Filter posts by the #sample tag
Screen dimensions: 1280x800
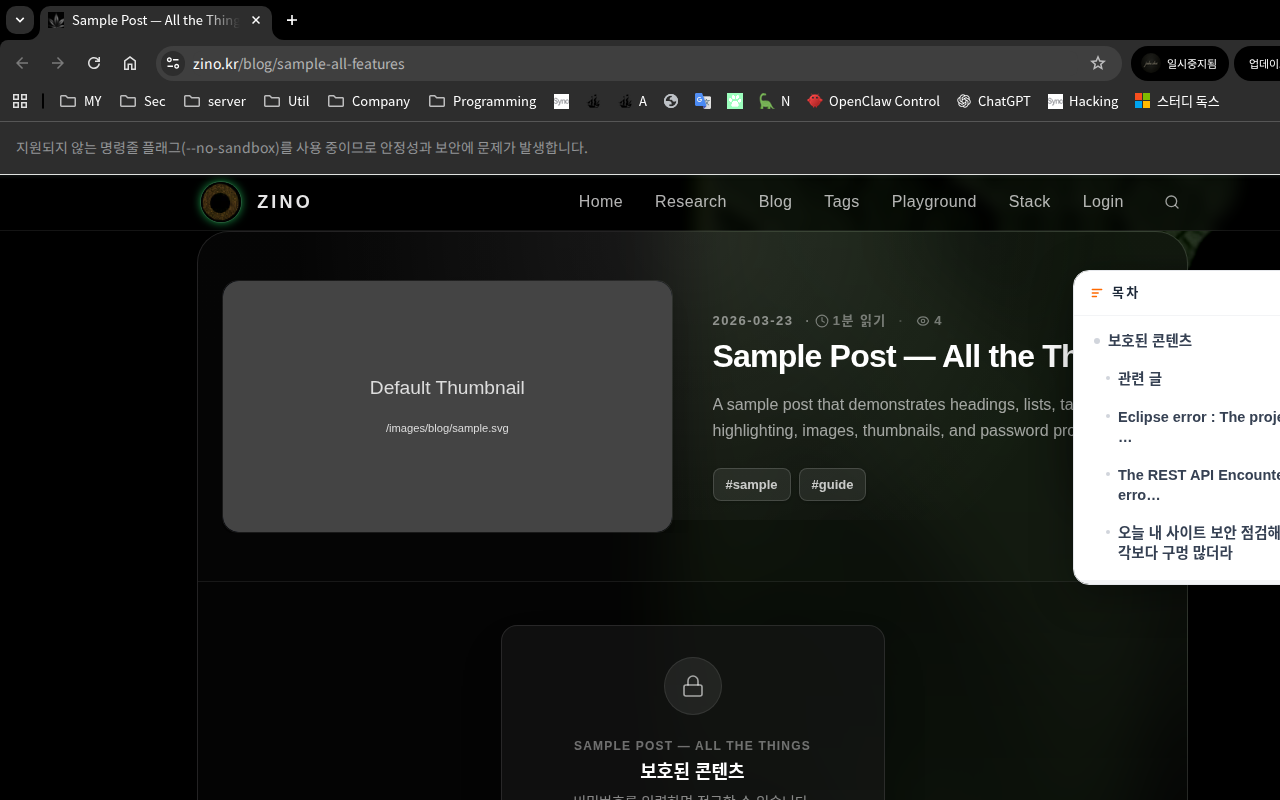751,484
